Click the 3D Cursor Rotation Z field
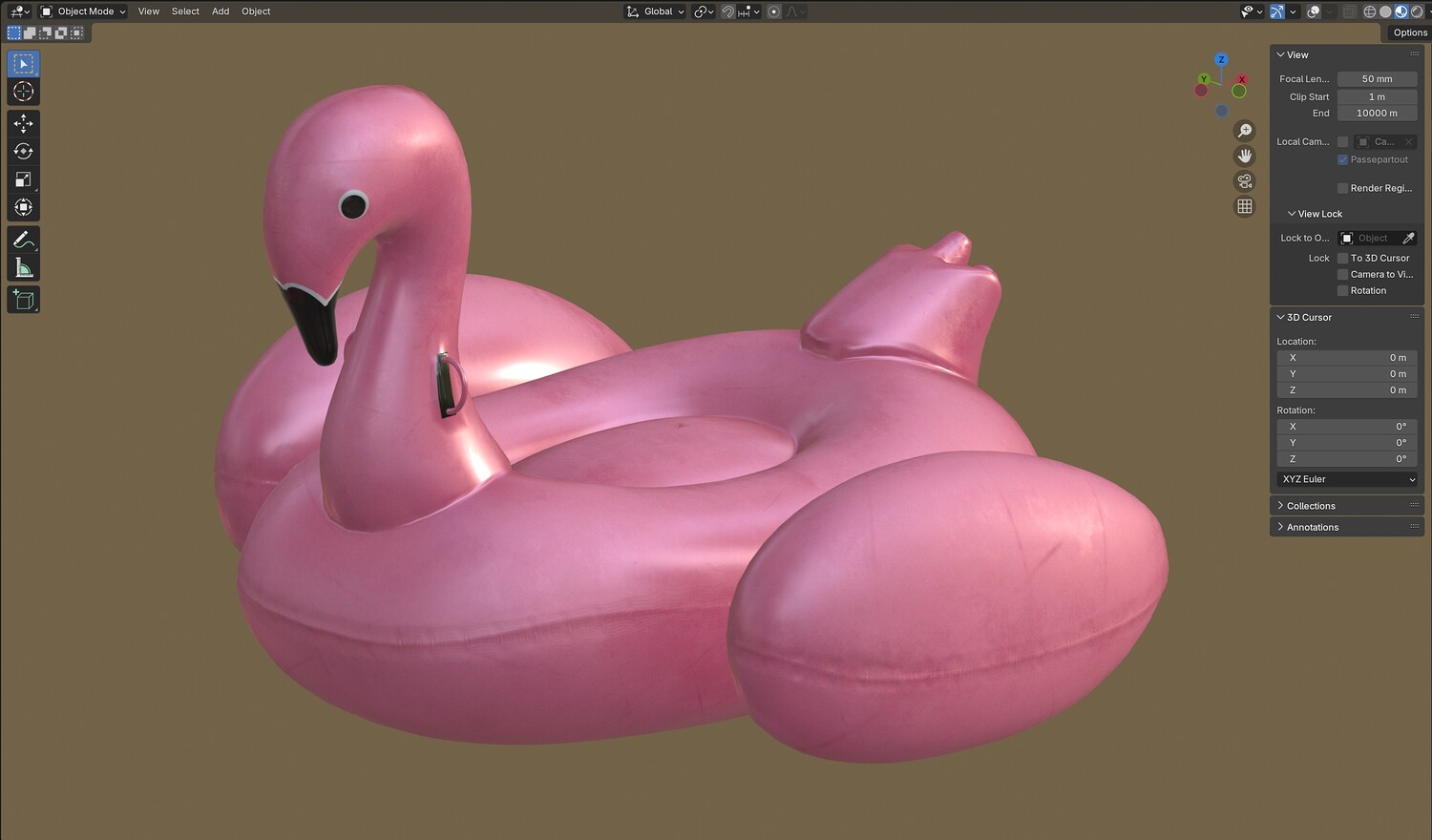Screen dimensions: 1432x840 pos(1347,459)
